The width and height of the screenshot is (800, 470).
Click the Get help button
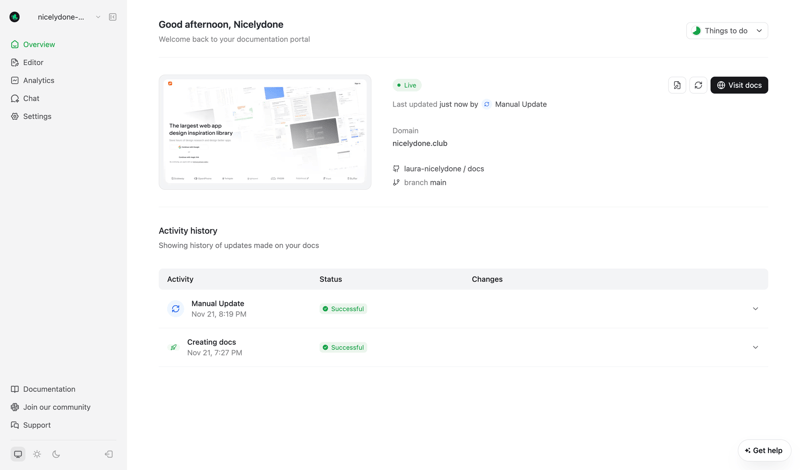click(x=764, y=451)
